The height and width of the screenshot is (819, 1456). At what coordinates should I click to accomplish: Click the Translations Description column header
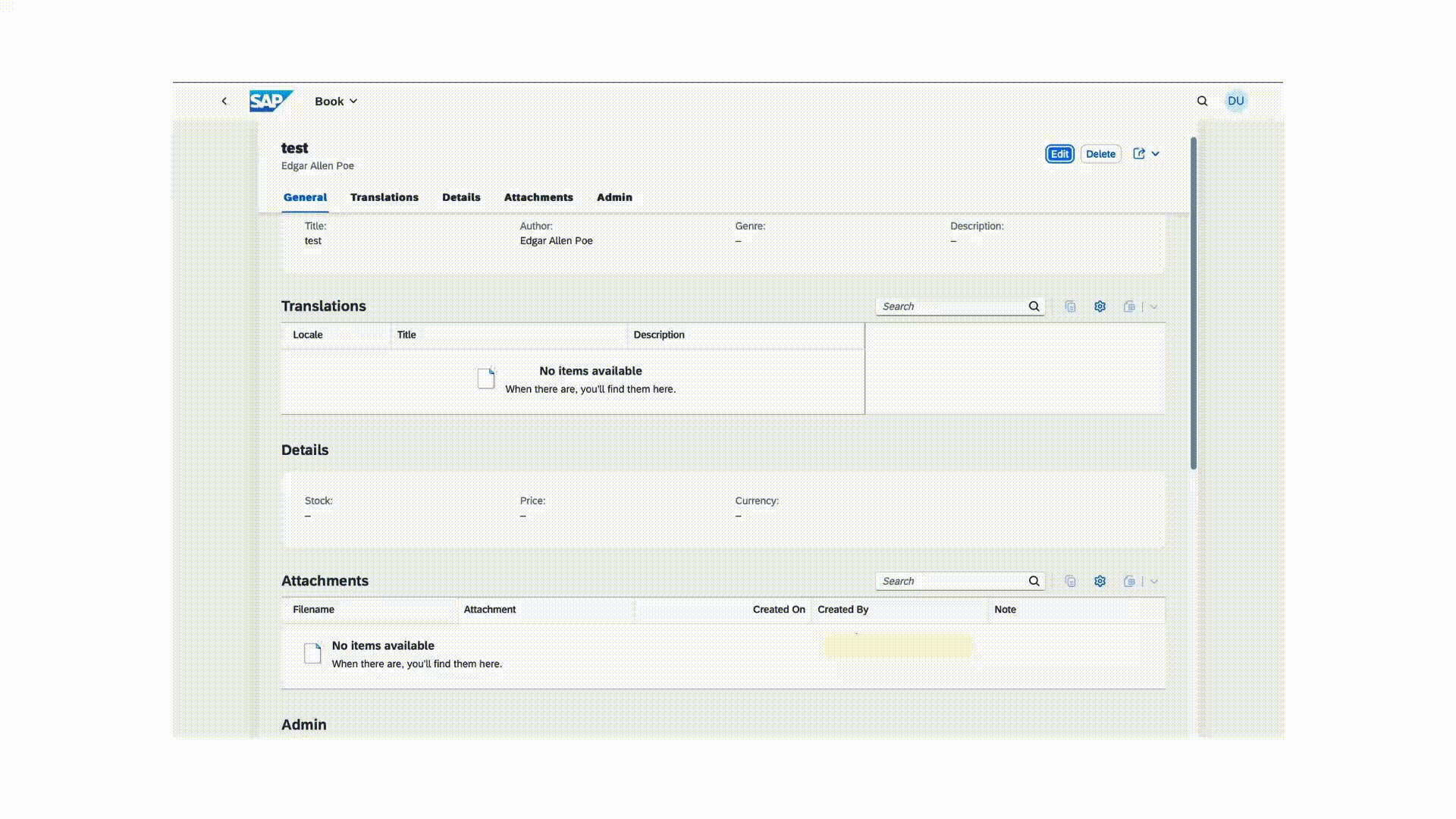(745, 335)
